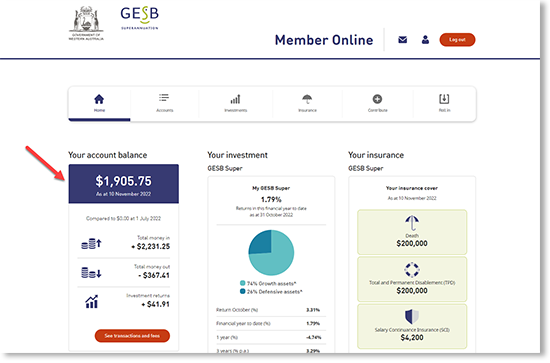
Task: Click the 74% Growth assets legend swatch
Action: click(242, 283)
